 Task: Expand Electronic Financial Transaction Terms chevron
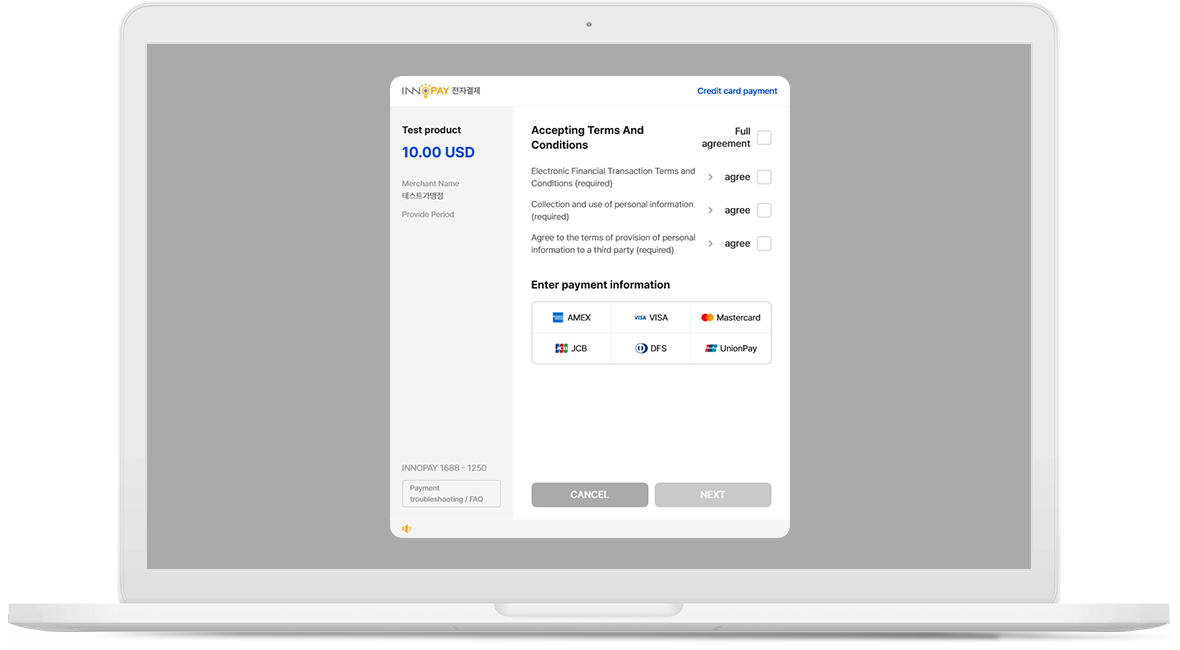[710, 177]
